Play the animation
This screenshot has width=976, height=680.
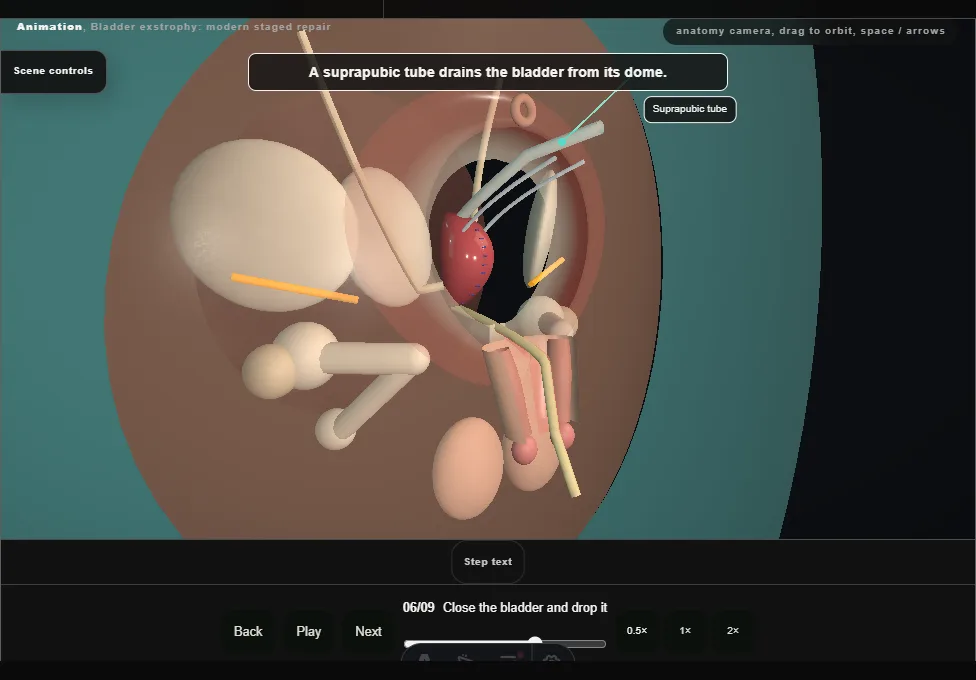tap(309, 631)
